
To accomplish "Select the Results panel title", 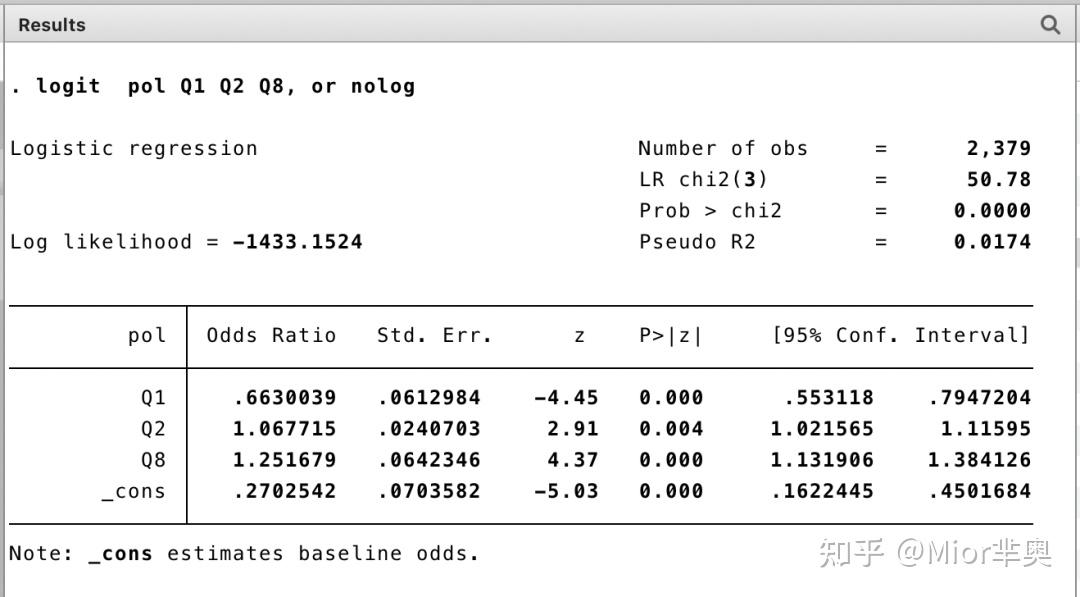I will (51, 24).
